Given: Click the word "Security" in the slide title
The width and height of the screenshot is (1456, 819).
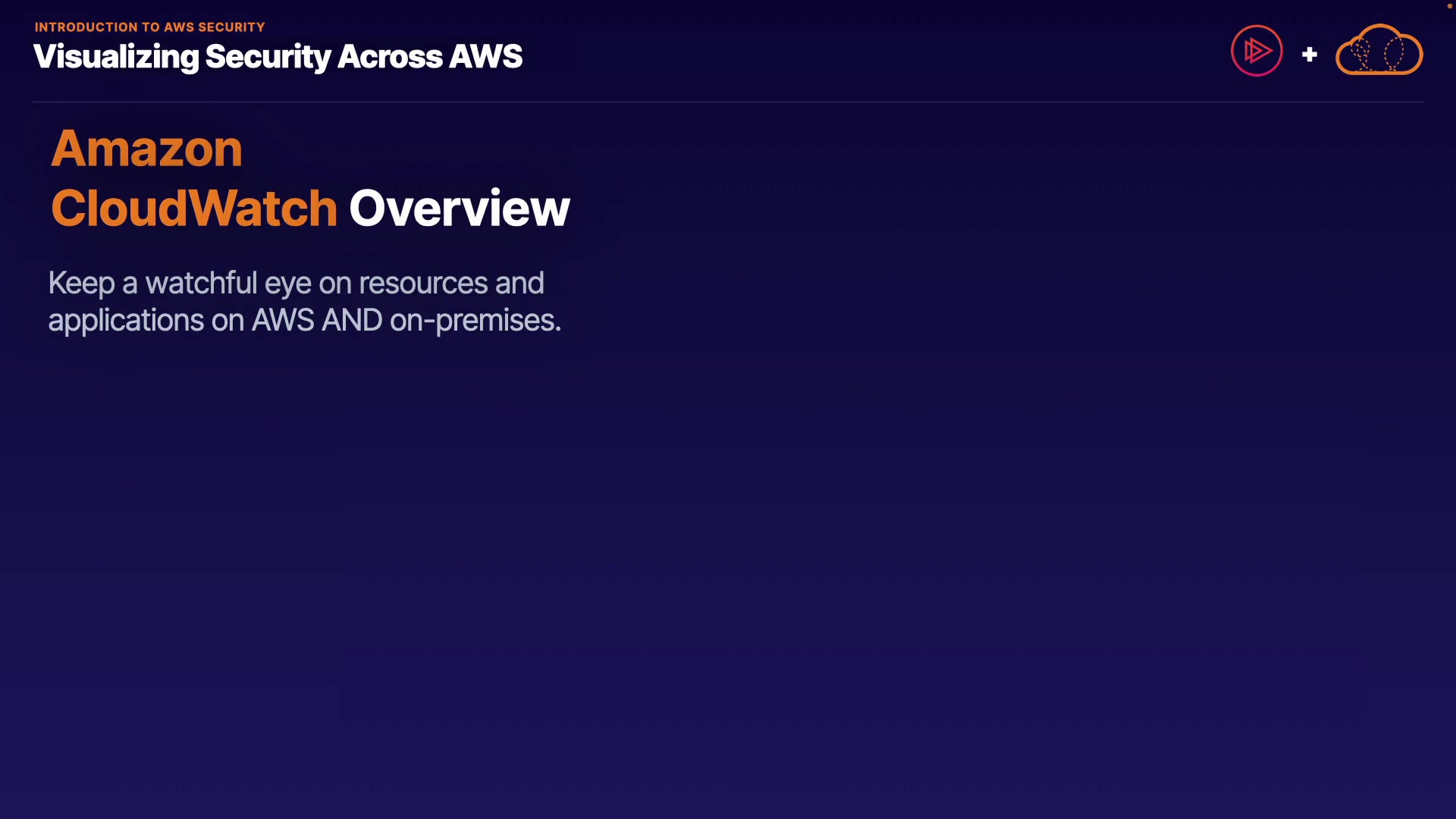Looking at the screenshot, I should 268,57.
